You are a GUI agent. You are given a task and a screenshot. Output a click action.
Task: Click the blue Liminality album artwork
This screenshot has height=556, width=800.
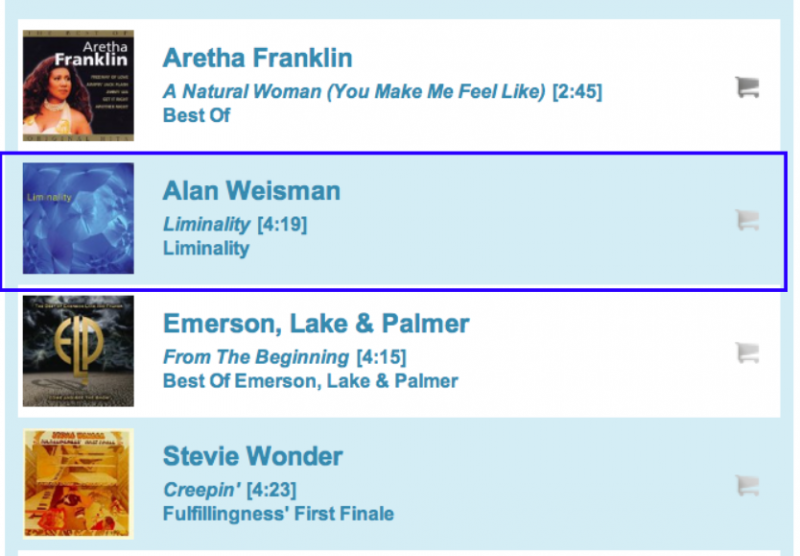click(78, 219)
